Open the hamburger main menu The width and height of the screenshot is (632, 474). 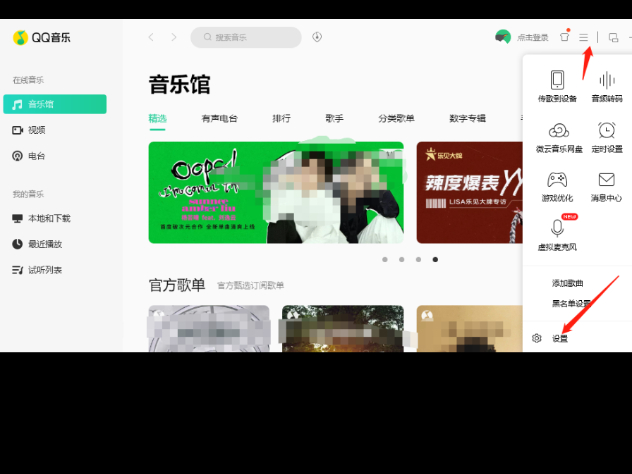pyautogui.click(x=583, y=37)
